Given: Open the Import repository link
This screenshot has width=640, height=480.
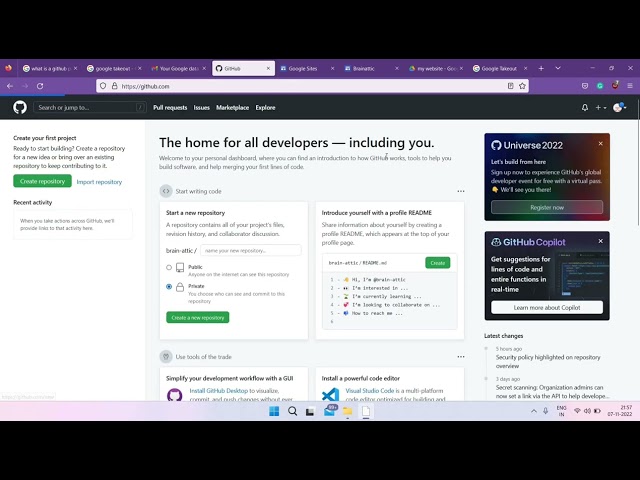Looking at the screenshot, I should pos(99,182).
